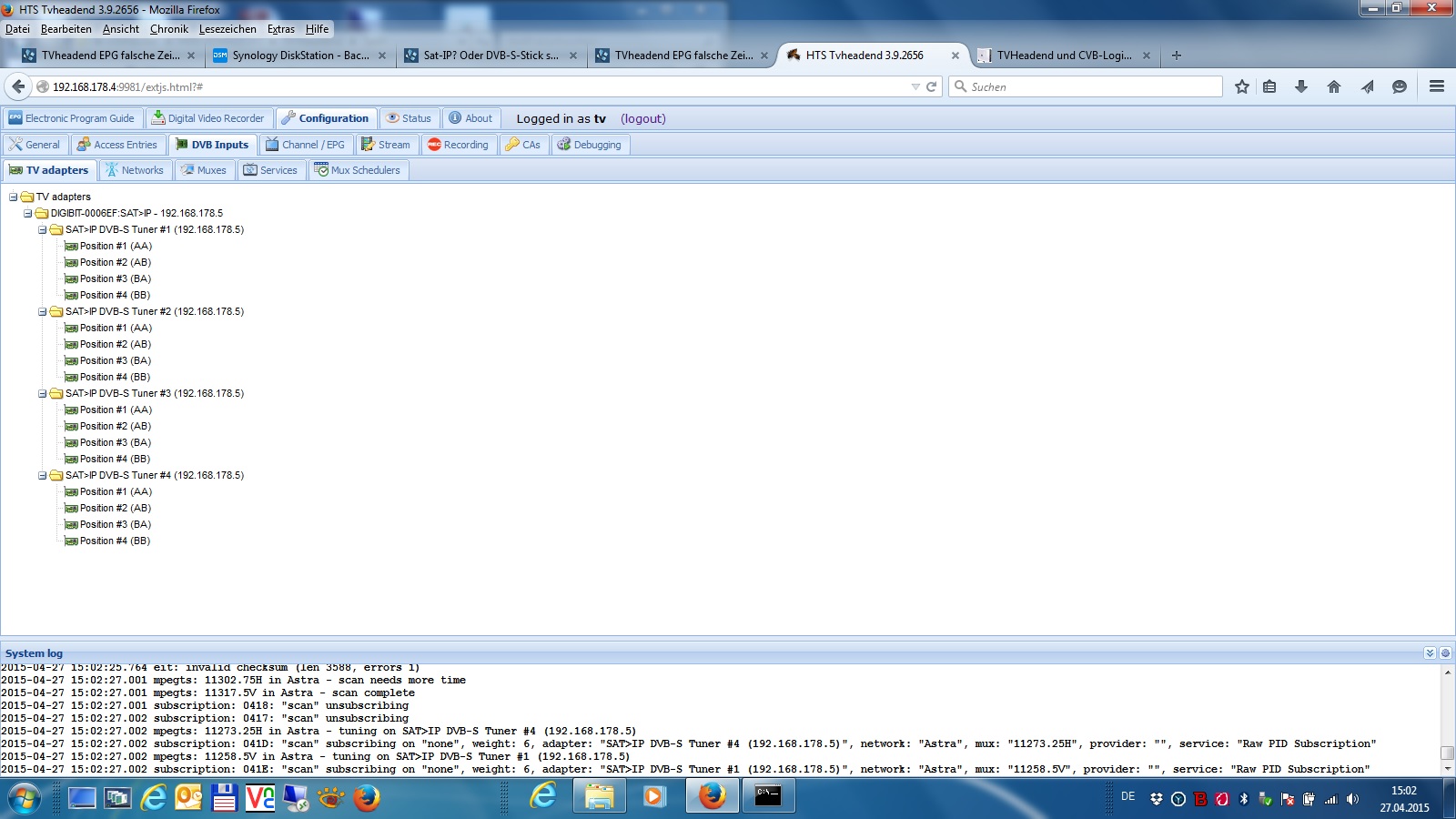Select Position #1 (AA) under Tuner #3
The height and width of the screenshot is (819, 1456).
116,409
